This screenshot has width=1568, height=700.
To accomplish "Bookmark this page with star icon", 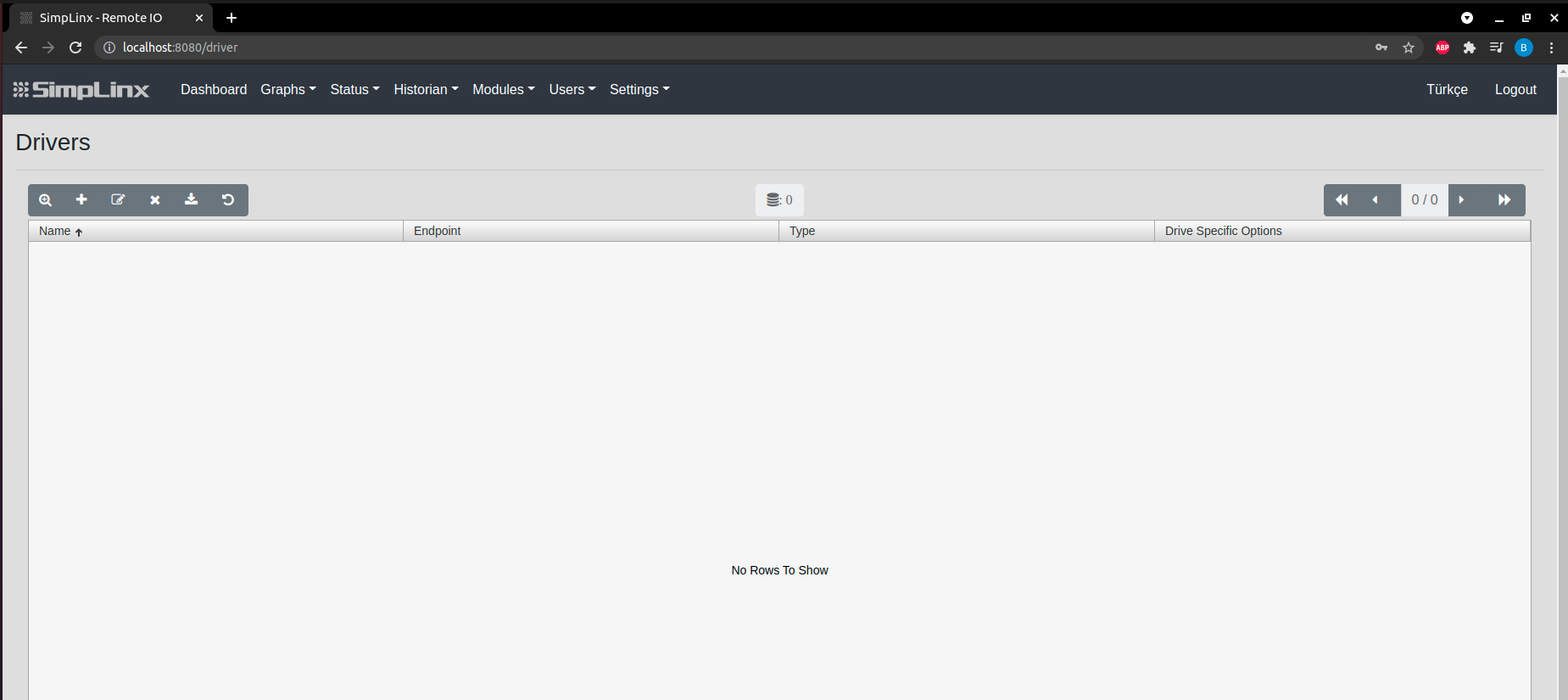I will (1409, 48).
